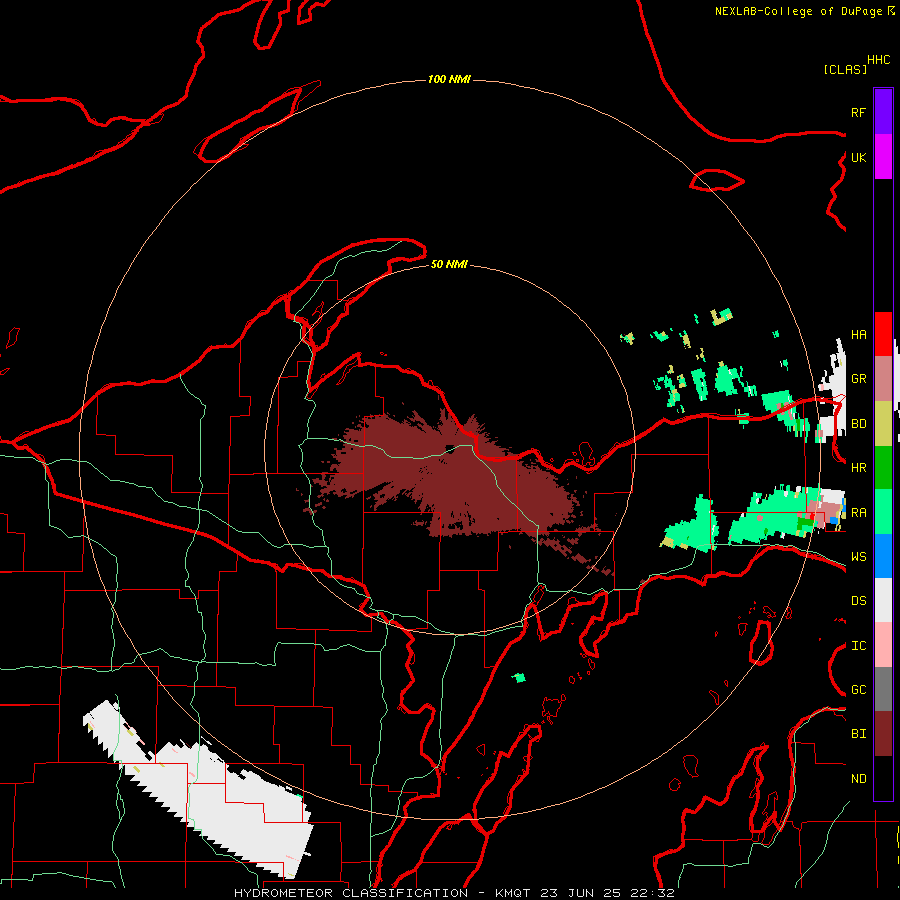Click the ND legend label

point(858,779)
